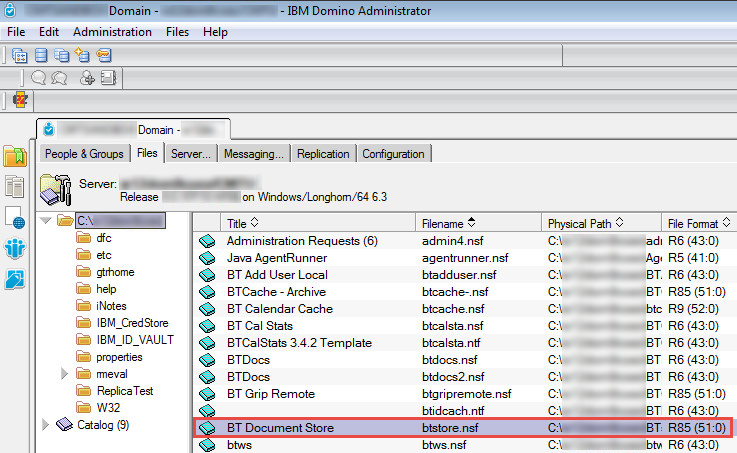Expand the Catalog (9) node
The image size is (737, 453).
46,425
